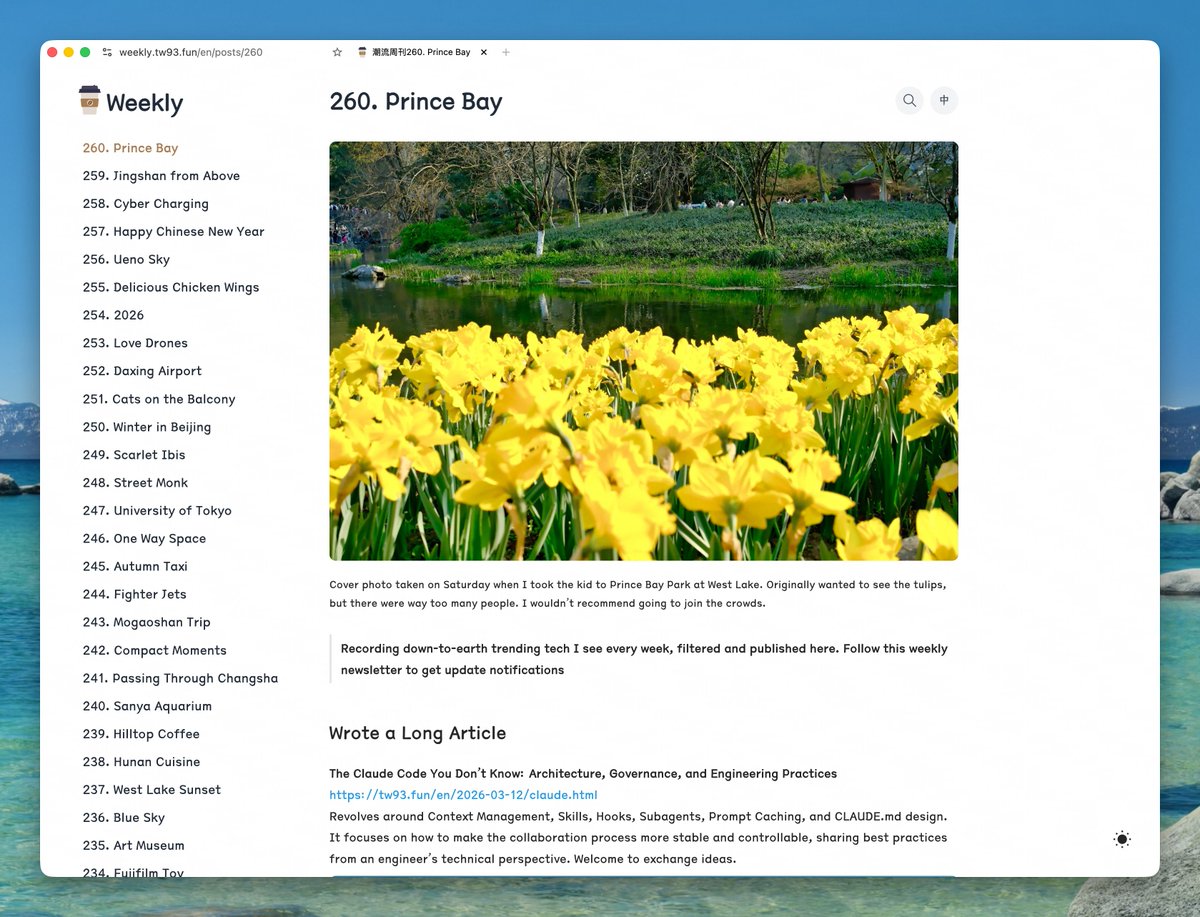Open post 243. Mogaoshan Trip
Image resolution: width=1200 pixels, height=917 pixels.
(146, 622)
